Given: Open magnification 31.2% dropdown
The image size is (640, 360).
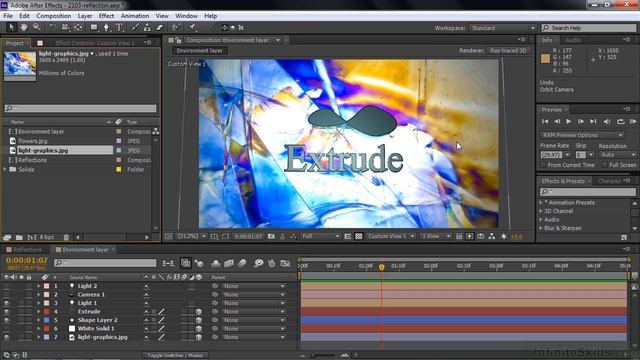Looking at the screenshot, I should (191, 236).
